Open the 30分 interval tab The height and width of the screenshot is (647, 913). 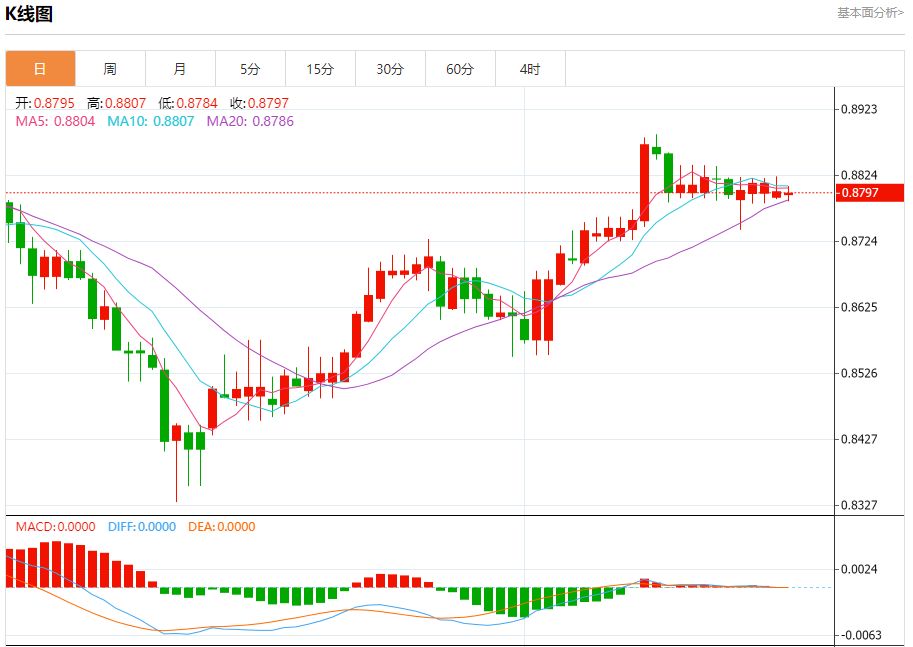pyautogui.click(x=390, y=69)
